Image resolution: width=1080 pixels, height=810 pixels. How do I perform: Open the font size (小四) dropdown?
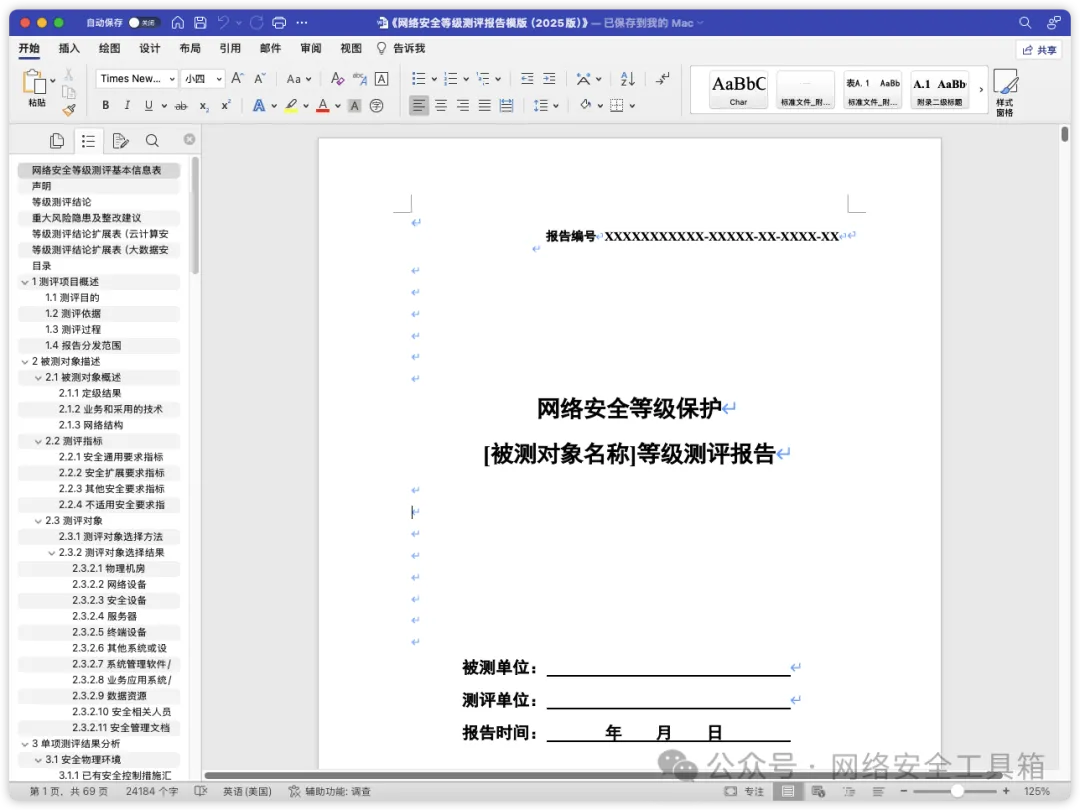[x=201, y=77]
